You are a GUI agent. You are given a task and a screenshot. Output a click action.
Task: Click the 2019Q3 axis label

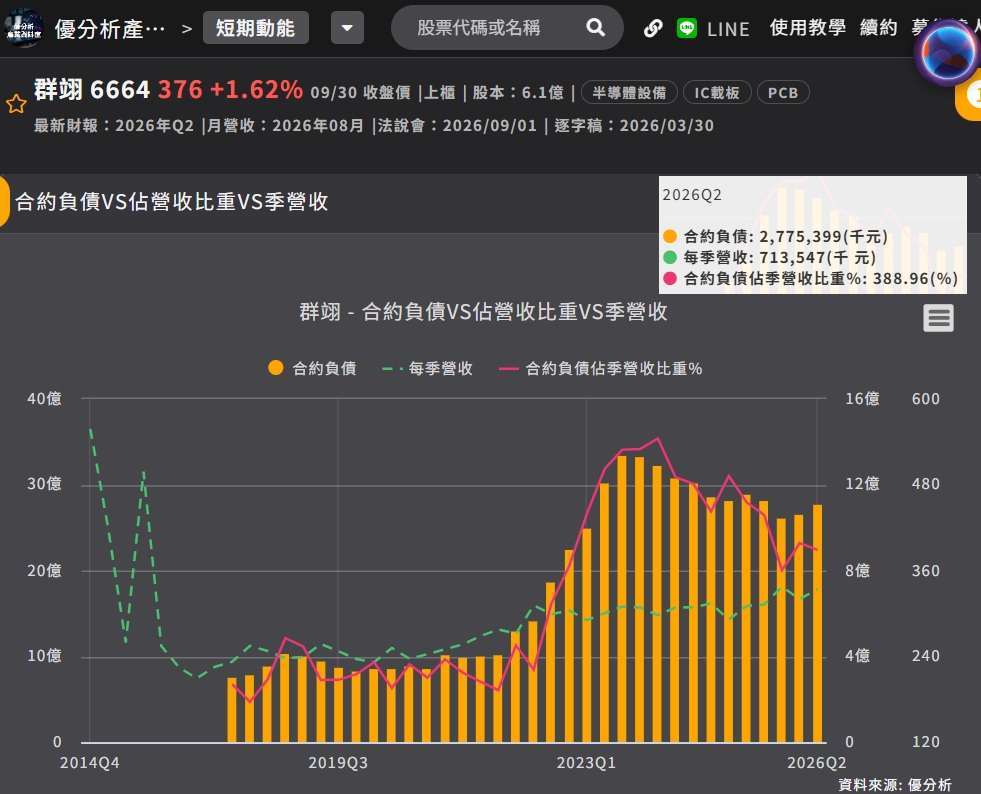338,763
